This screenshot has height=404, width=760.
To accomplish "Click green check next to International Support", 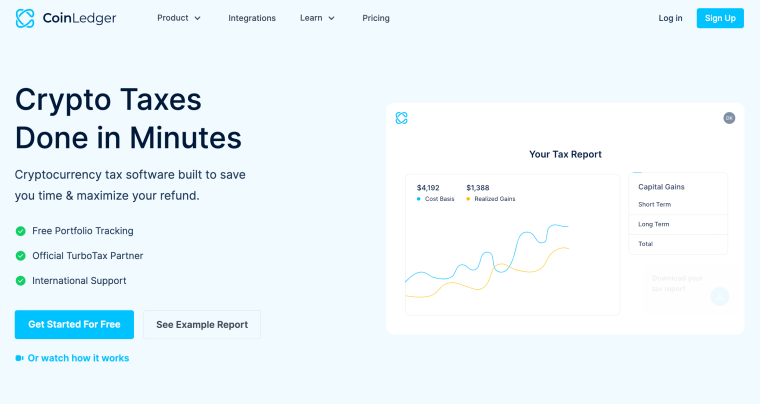I will [x=20, y=280].
